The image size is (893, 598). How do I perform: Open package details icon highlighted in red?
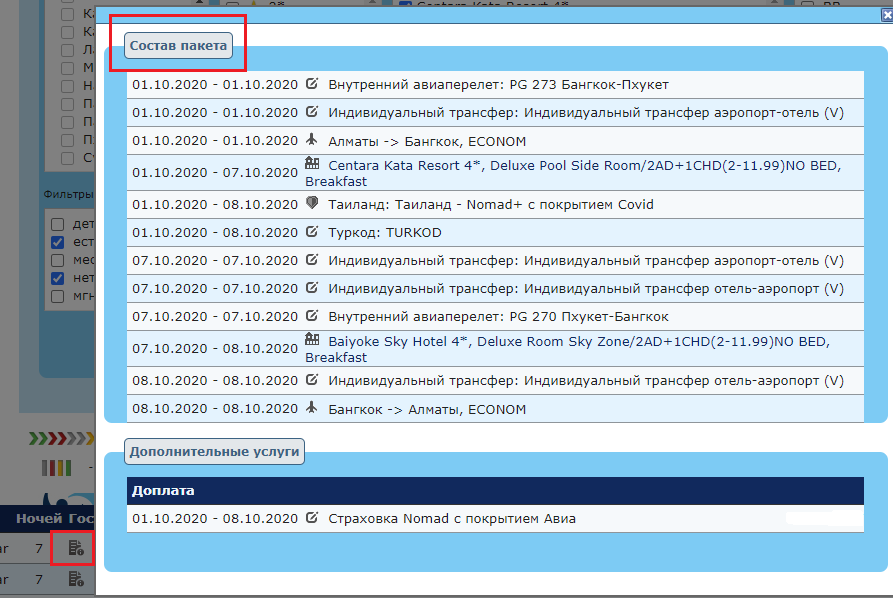click(x=75, y=548)
